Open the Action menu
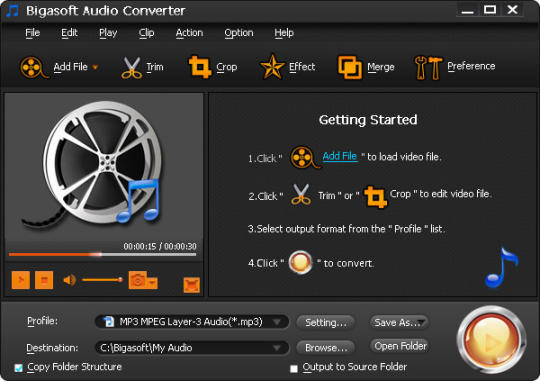540x381 pixels. point(189,33)
